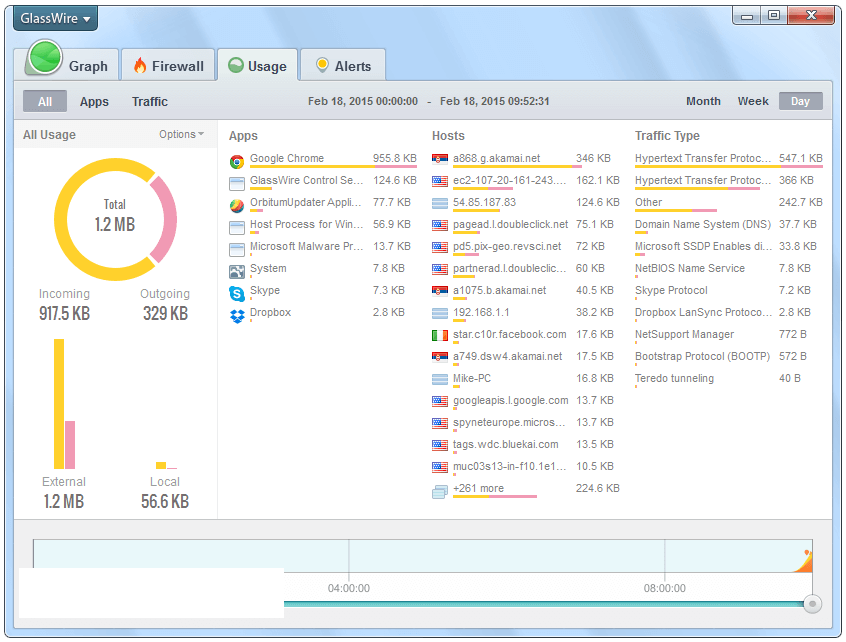Open the GlassWire dropdown menu
Image resolution: width=846 pixels, height=642 pixels.
(x=55, y=18)
